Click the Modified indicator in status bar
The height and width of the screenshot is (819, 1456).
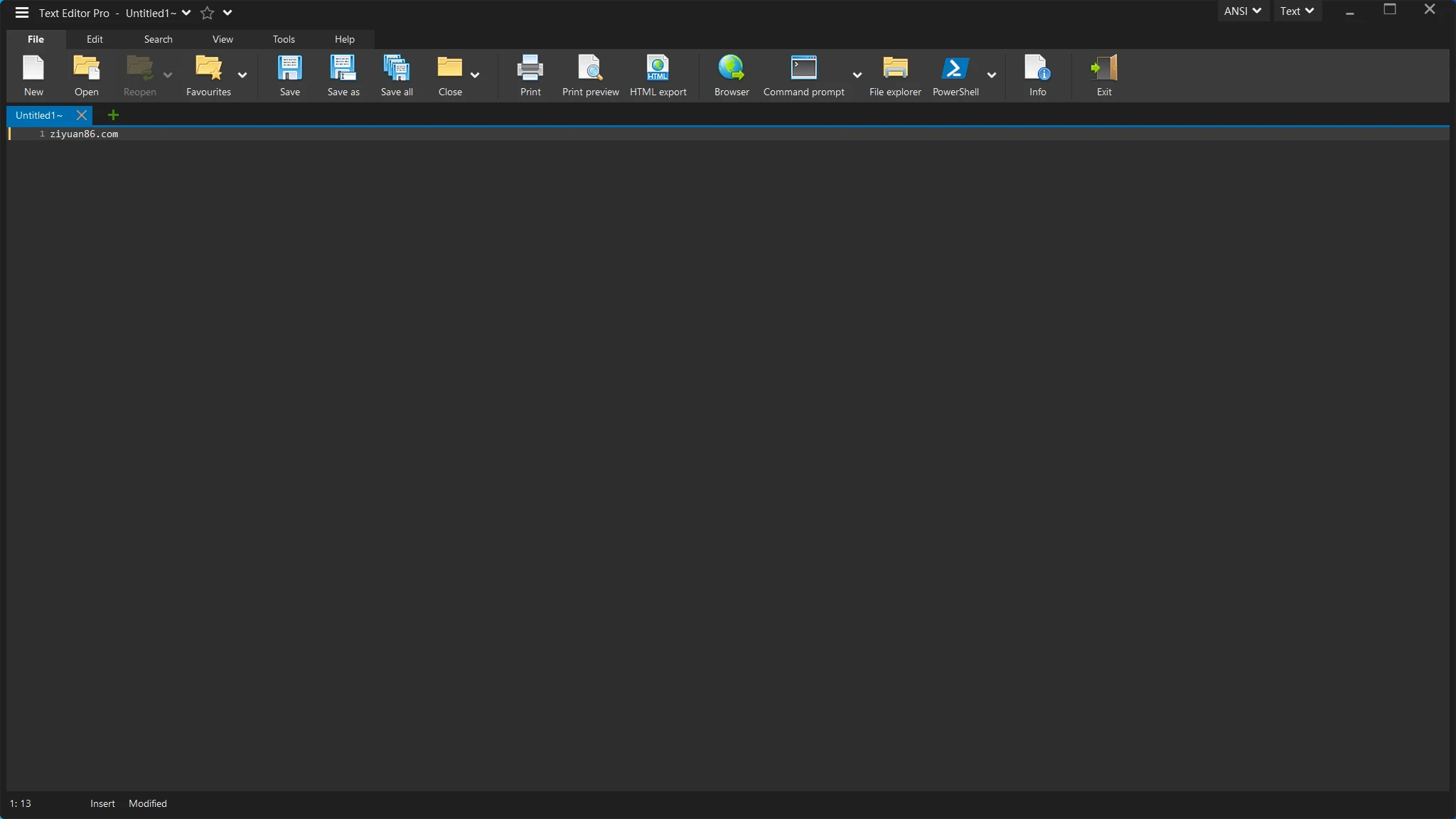click(146, 803)
